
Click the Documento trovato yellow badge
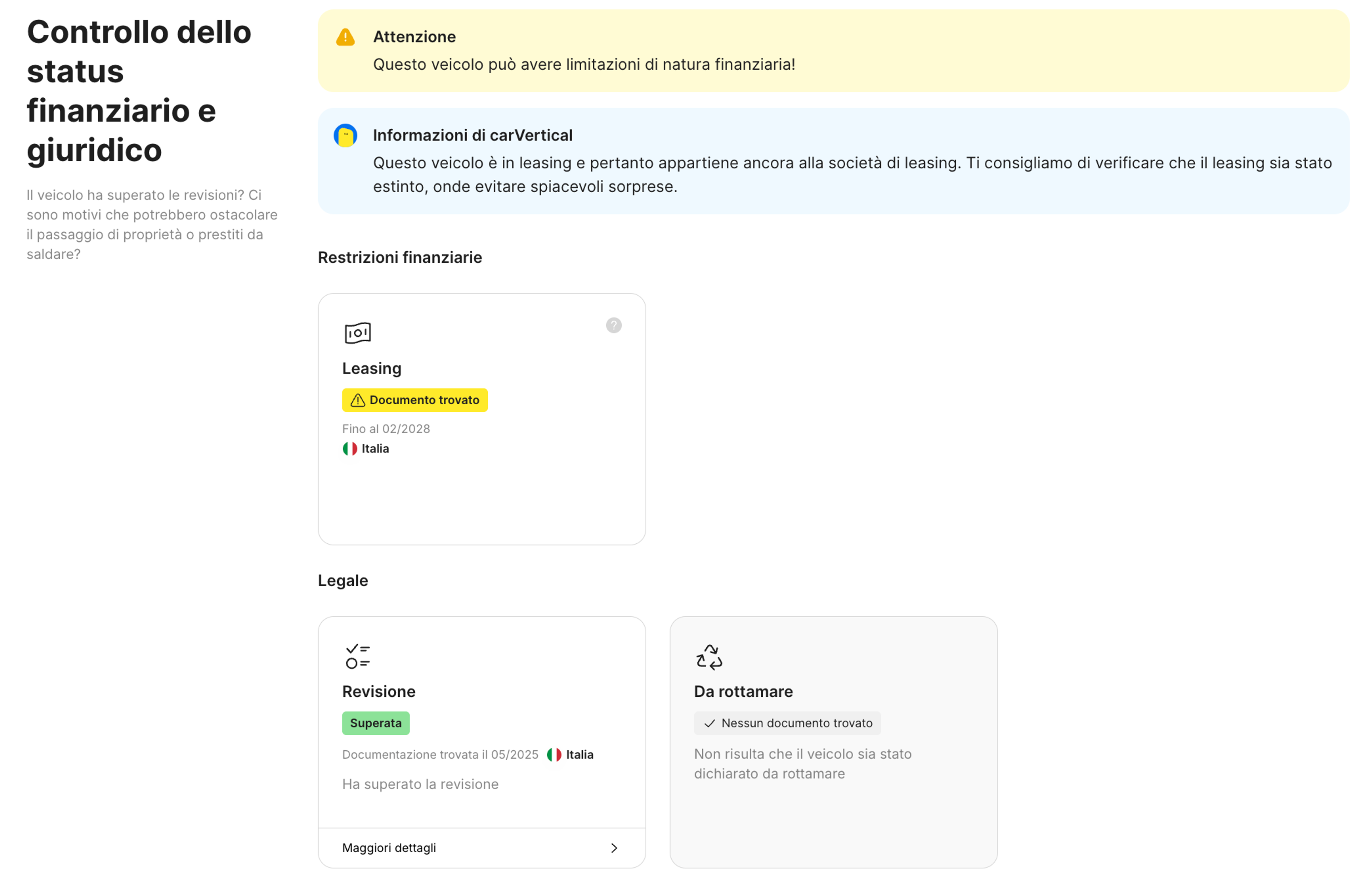[x=415, y=400]
